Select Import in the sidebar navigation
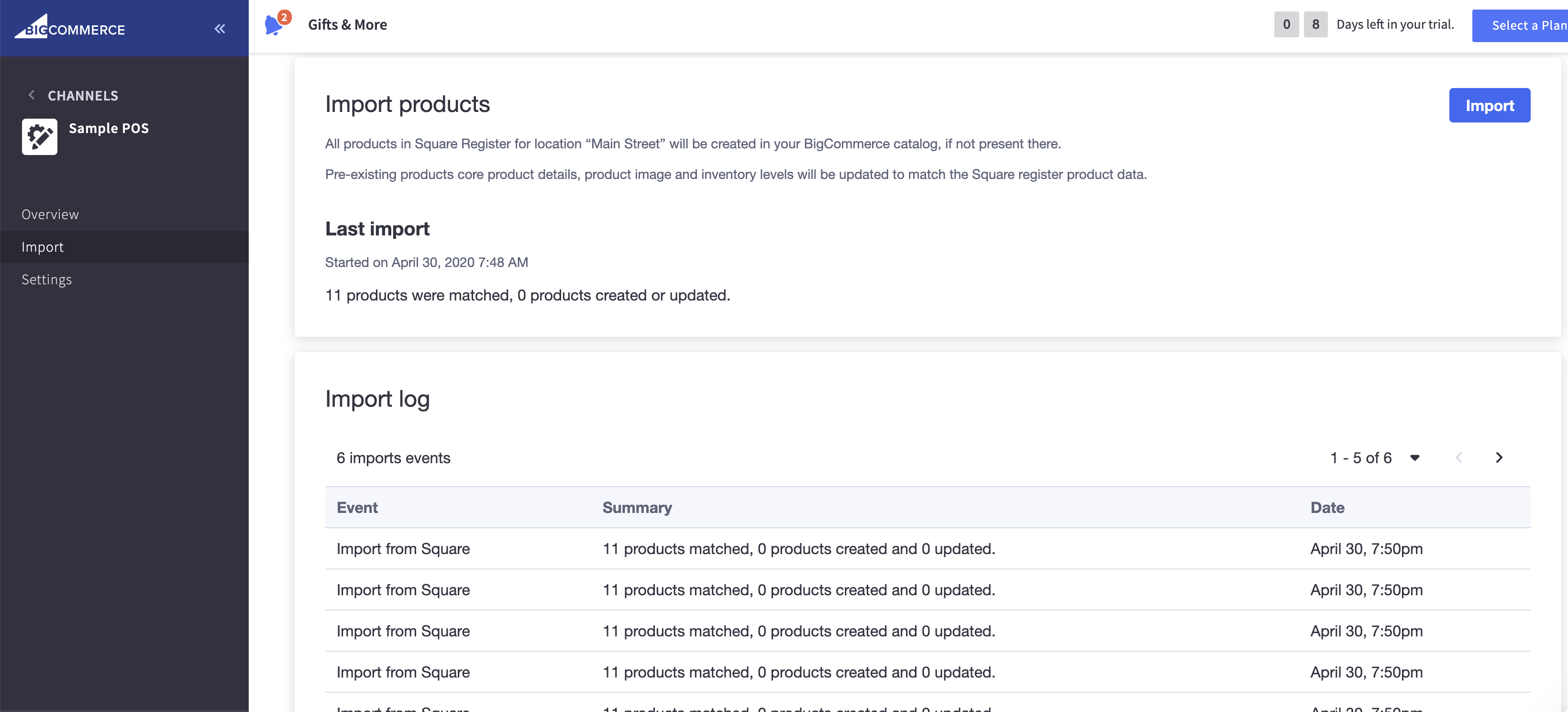1568x712 pixels. click(42, 247)
